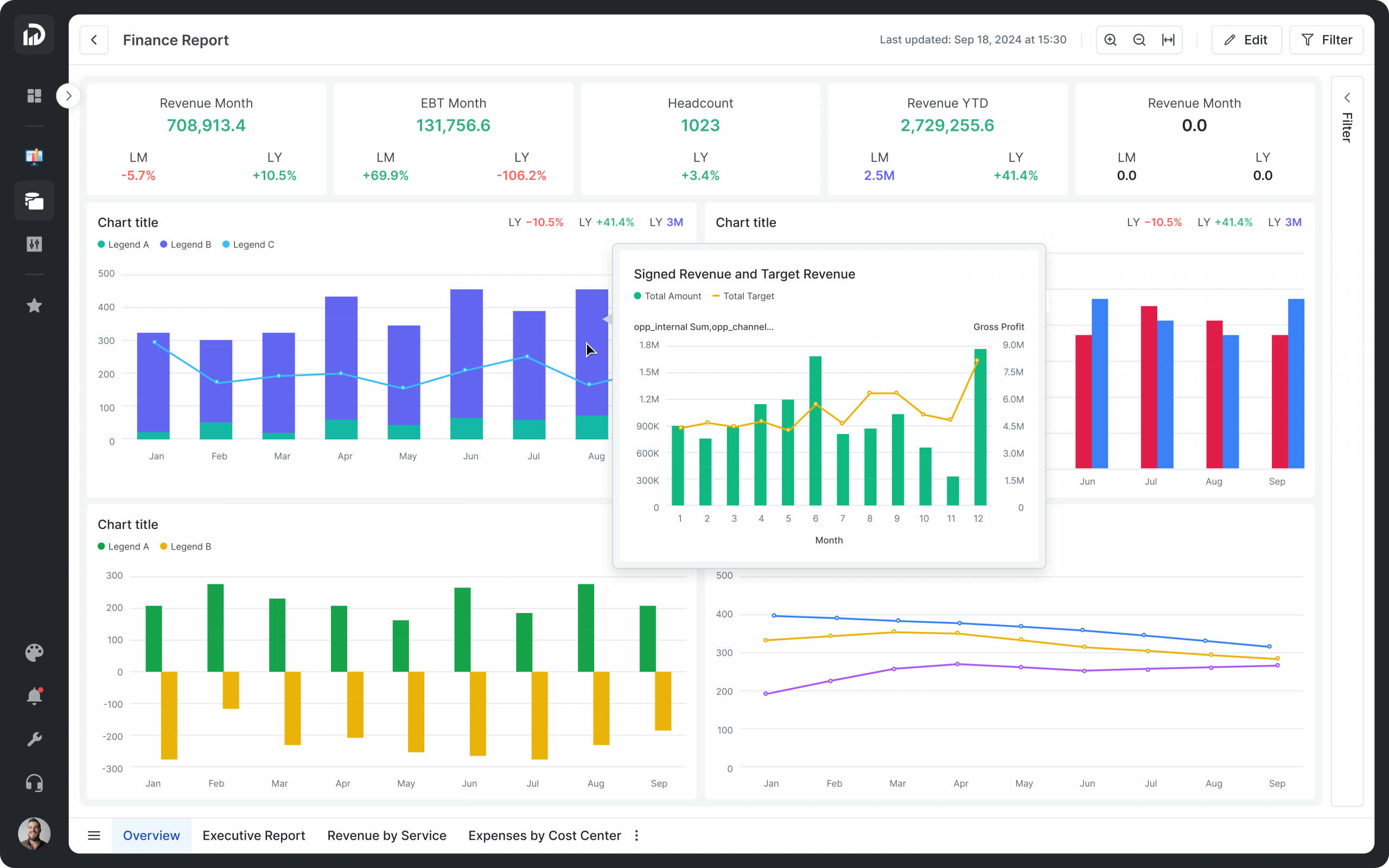Click the Edit button
1389x868 pixels.
[x=1246, y=40]
